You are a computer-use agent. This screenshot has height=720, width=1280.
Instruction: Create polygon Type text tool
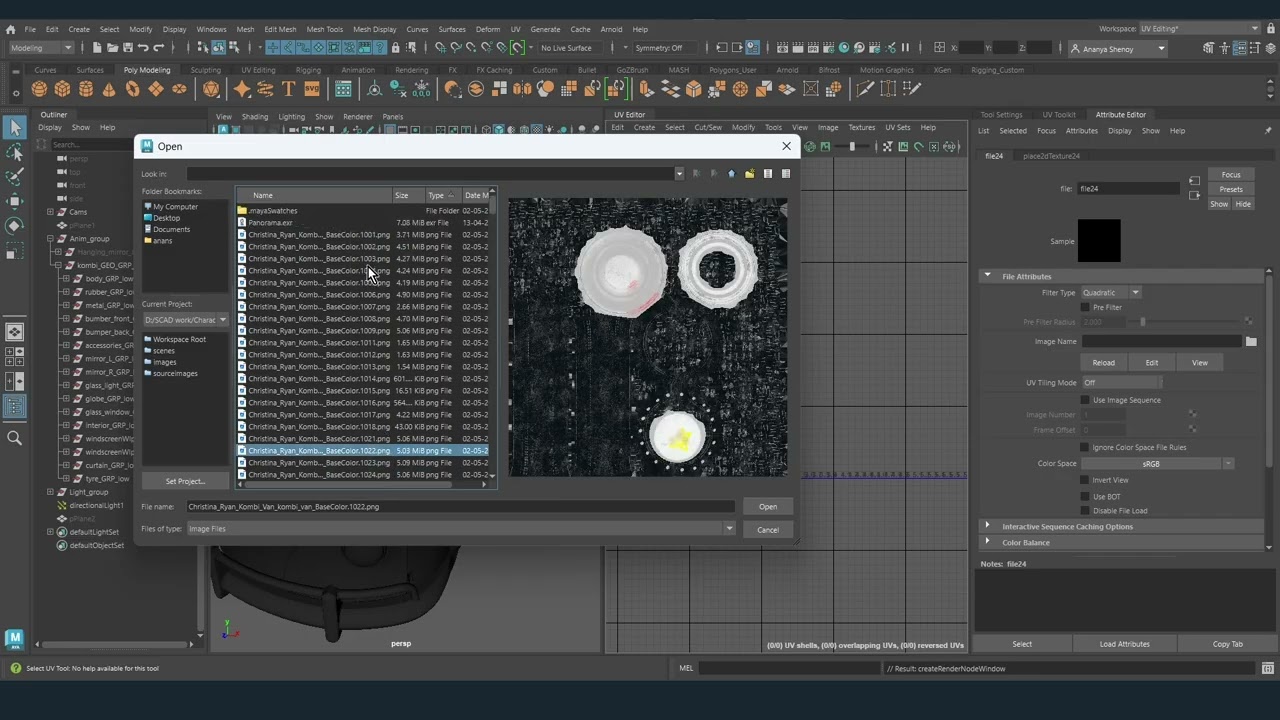click(288, 89)
